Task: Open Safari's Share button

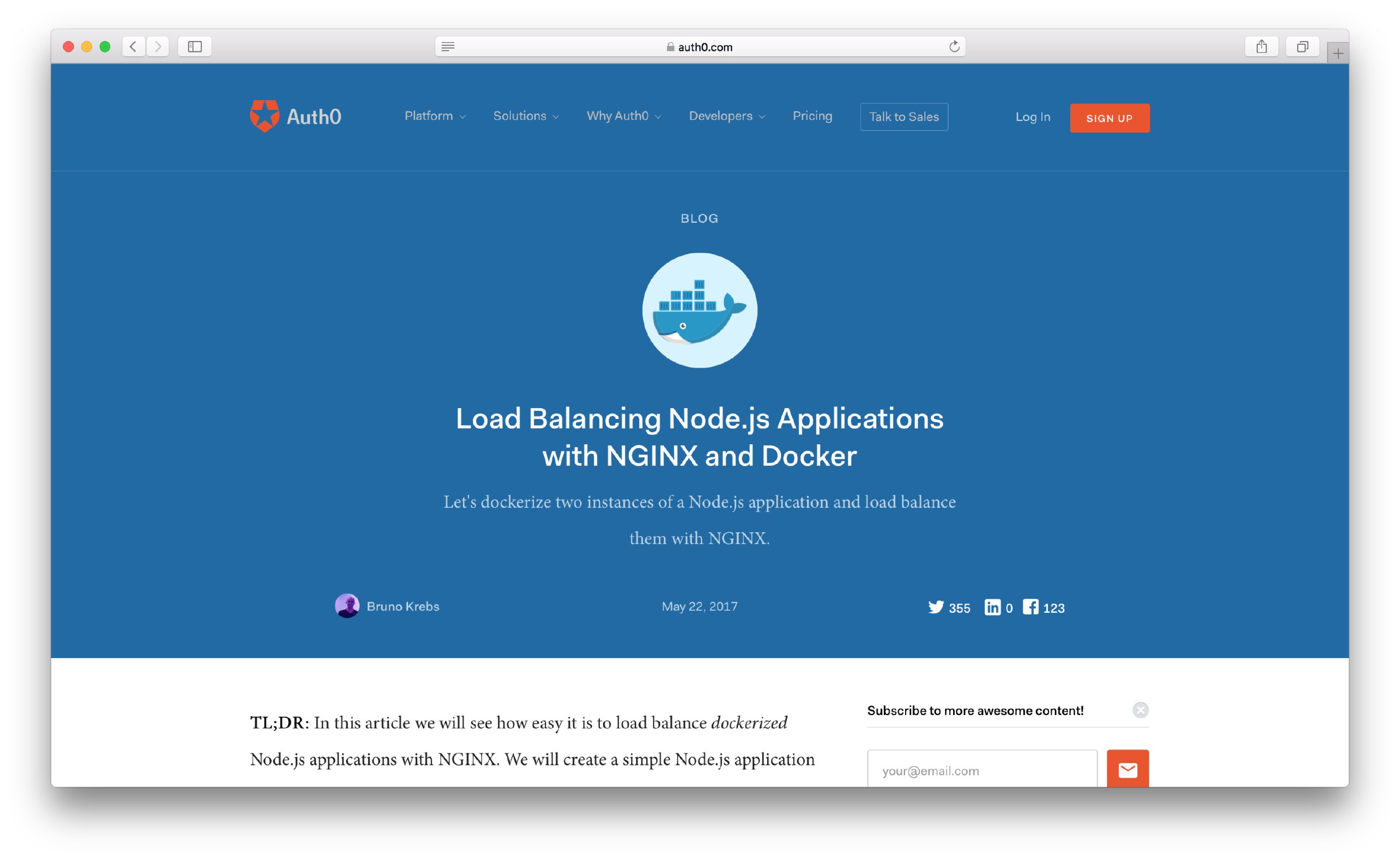Action: point(1261,47)
